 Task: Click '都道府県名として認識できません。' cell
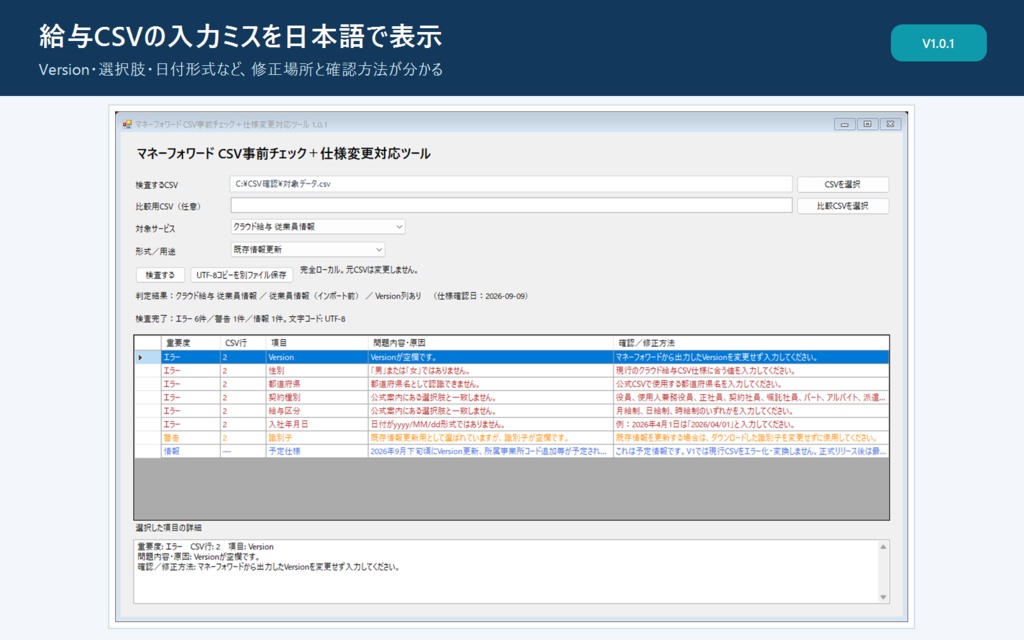click(490, 384)
